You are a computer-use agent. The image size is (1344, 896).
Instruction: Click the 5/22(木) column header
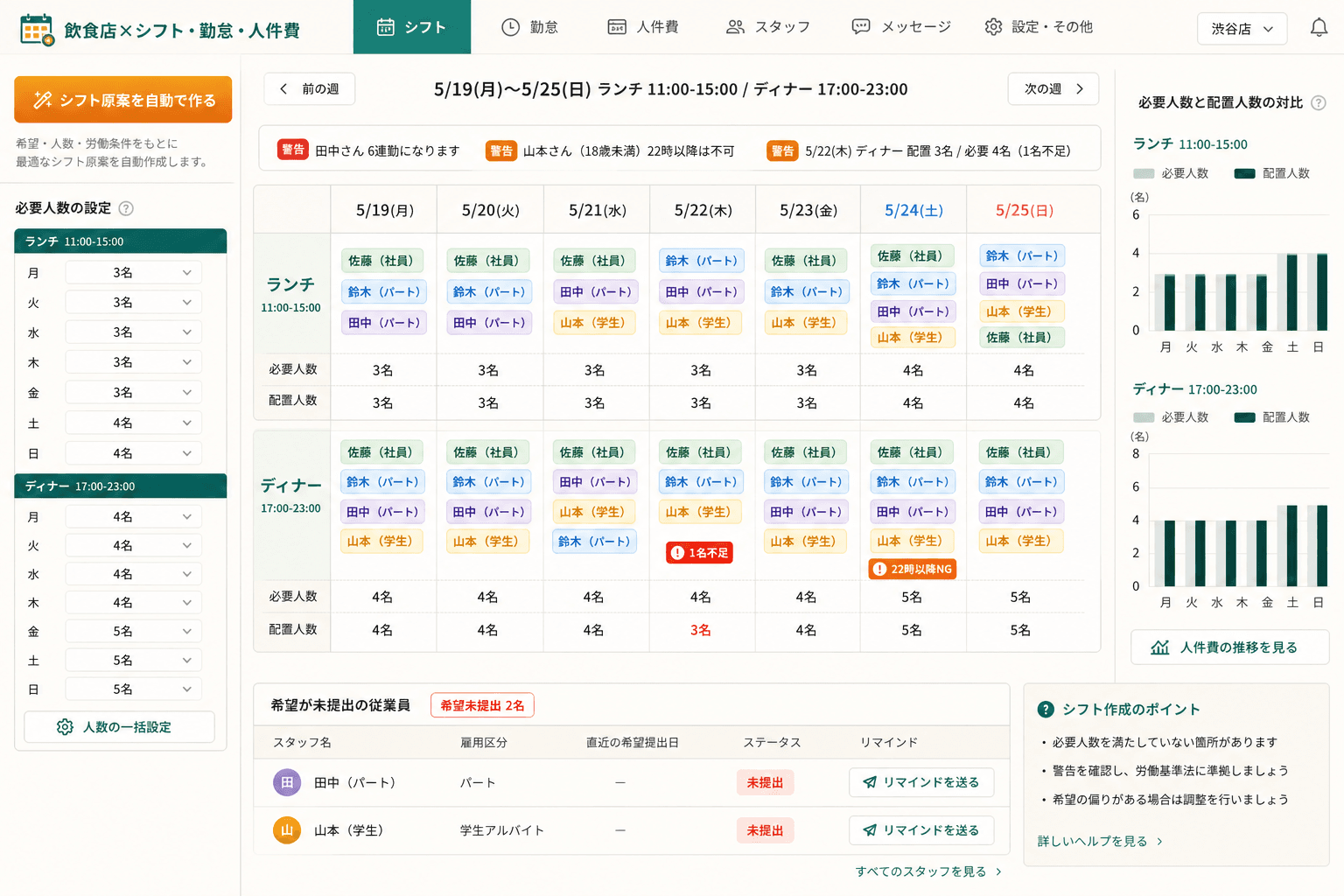pyautogui.click(x=703, y=210)
